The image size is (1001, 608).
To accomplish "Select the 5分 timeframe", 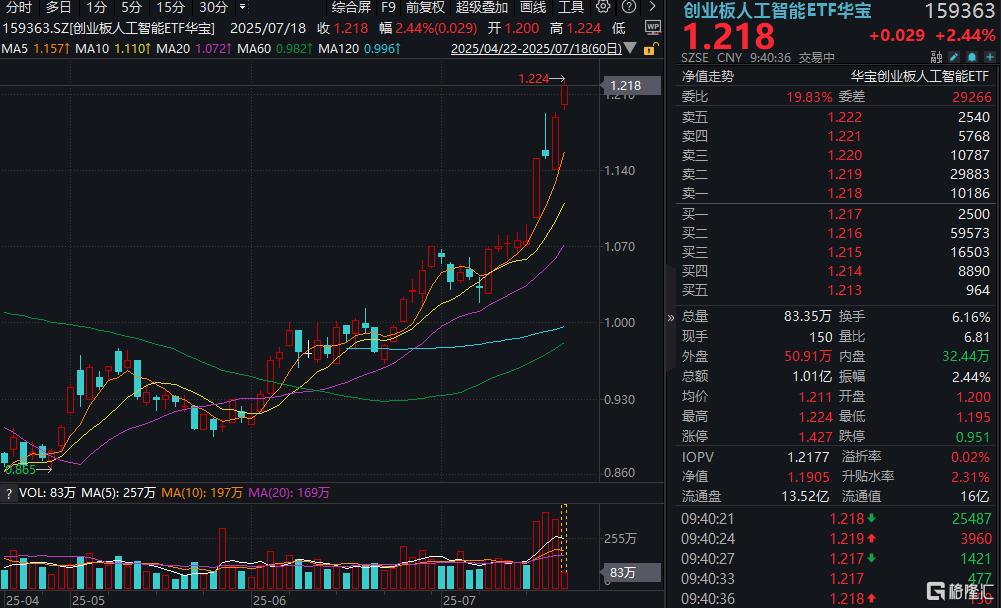I will point(132,7).
